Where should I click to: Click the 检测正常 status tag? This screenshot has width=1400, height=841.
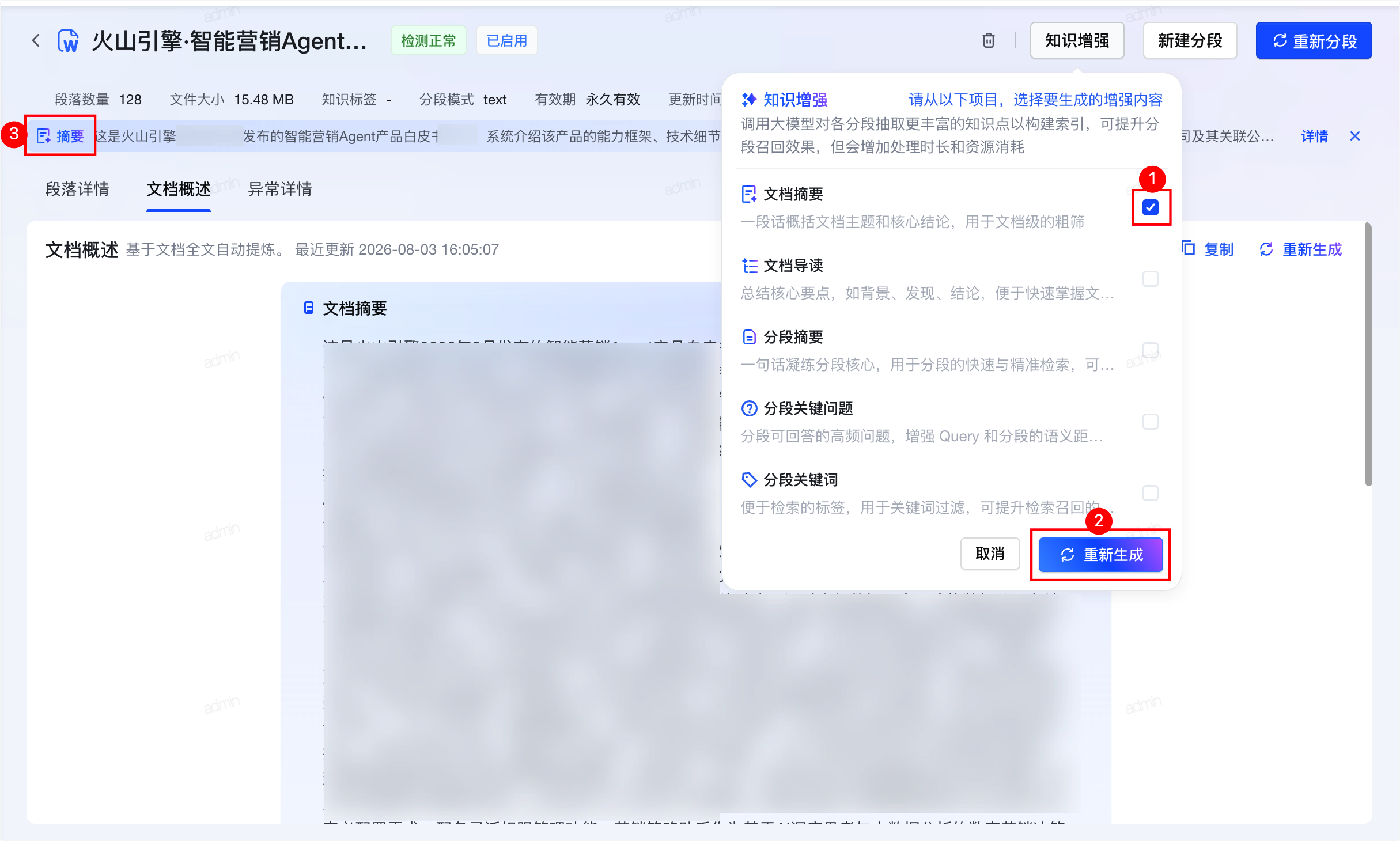[x=428, y=40]
